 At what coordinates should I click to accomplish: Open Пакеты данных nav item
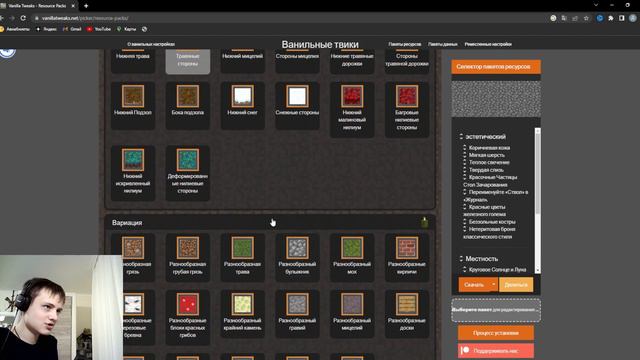click(442, 44)
